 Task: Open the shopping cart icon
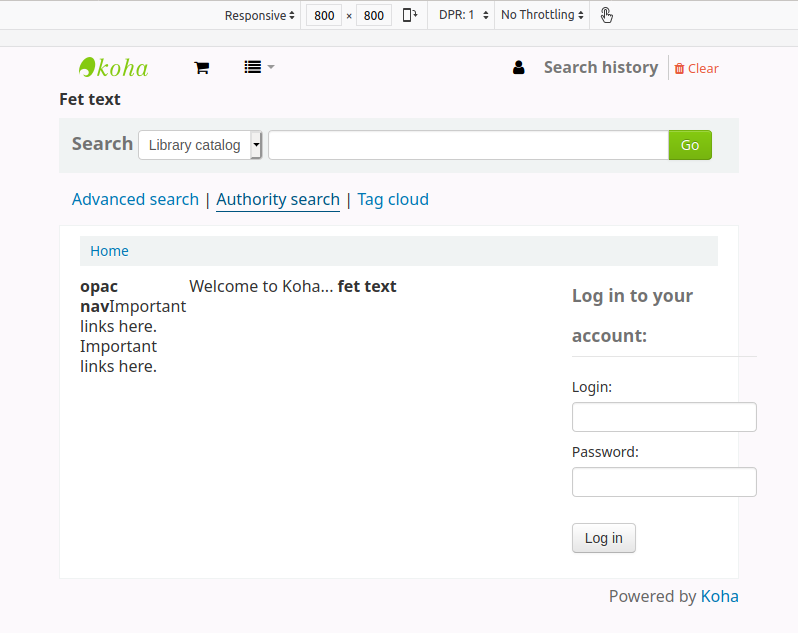click(x=201, y=68)
